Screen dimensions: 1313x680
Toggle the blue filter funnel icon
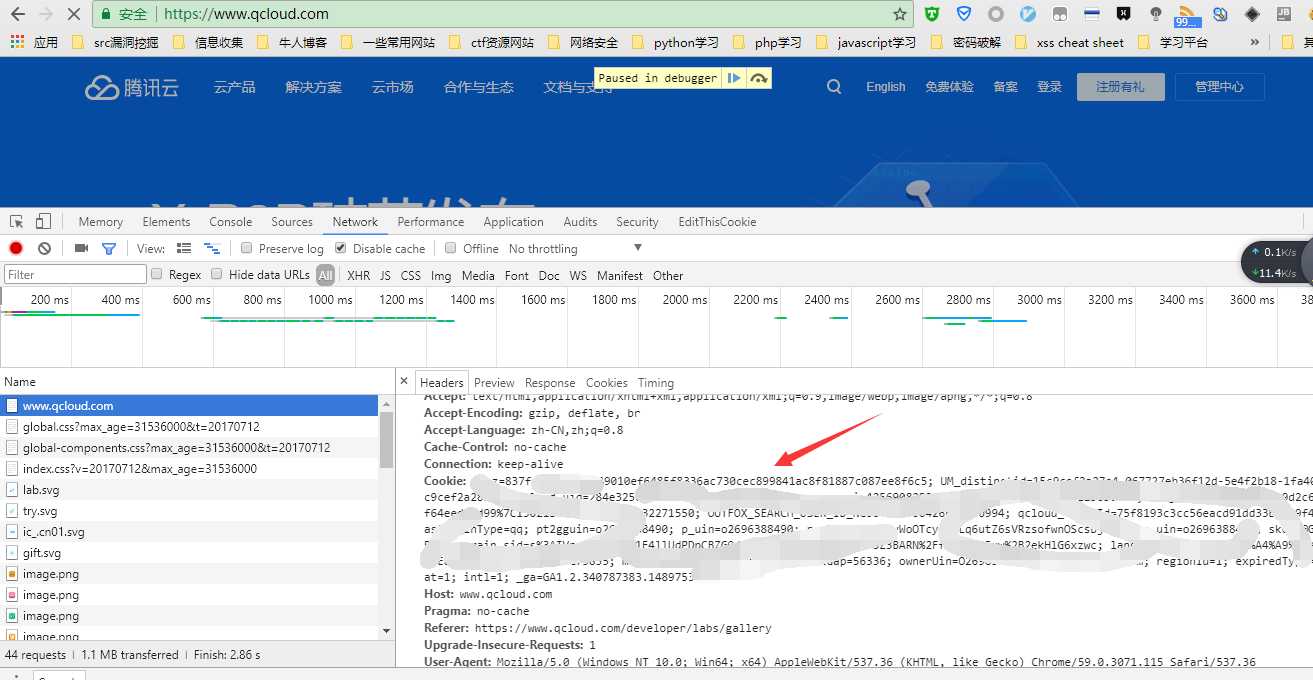pyautogui.click(x=109, y=248)
